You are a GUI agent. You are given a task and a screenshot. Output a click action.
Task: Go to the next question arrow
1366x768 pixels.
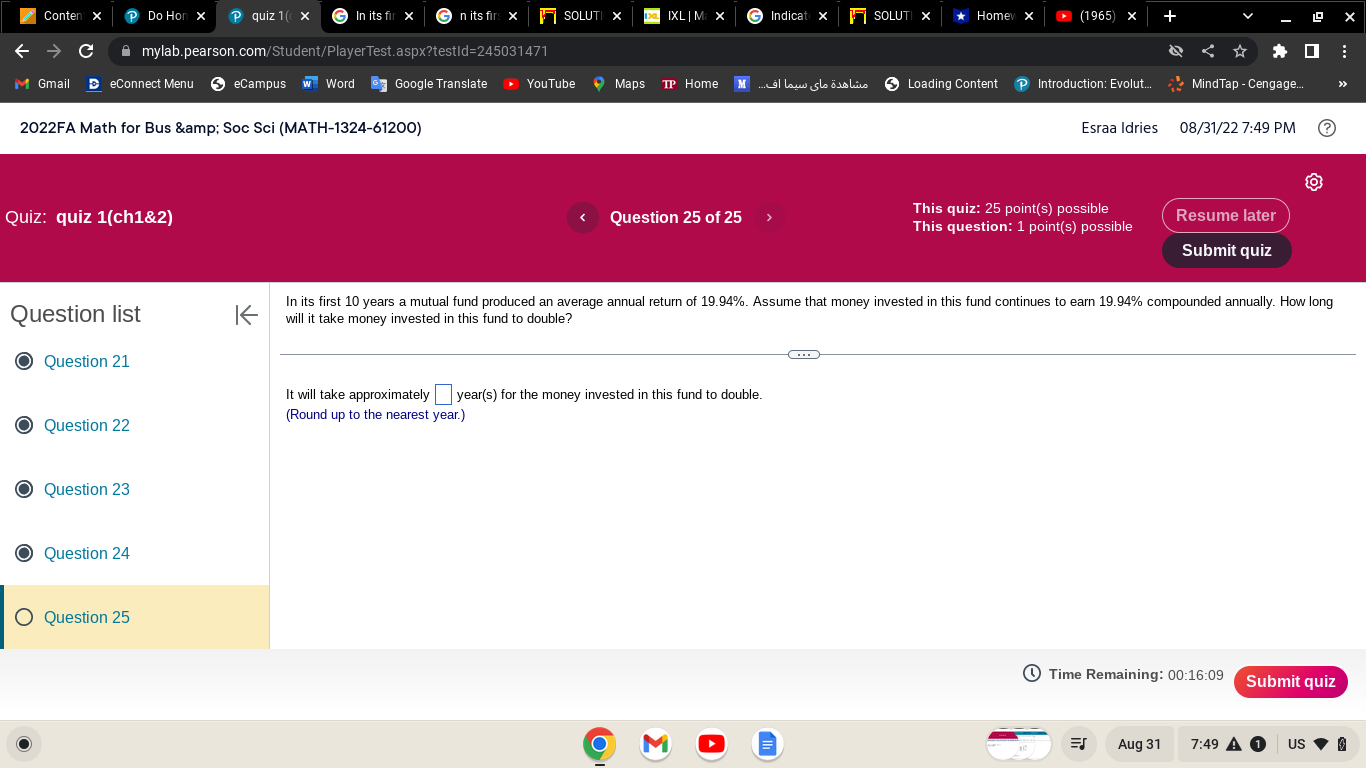point(769,218)
